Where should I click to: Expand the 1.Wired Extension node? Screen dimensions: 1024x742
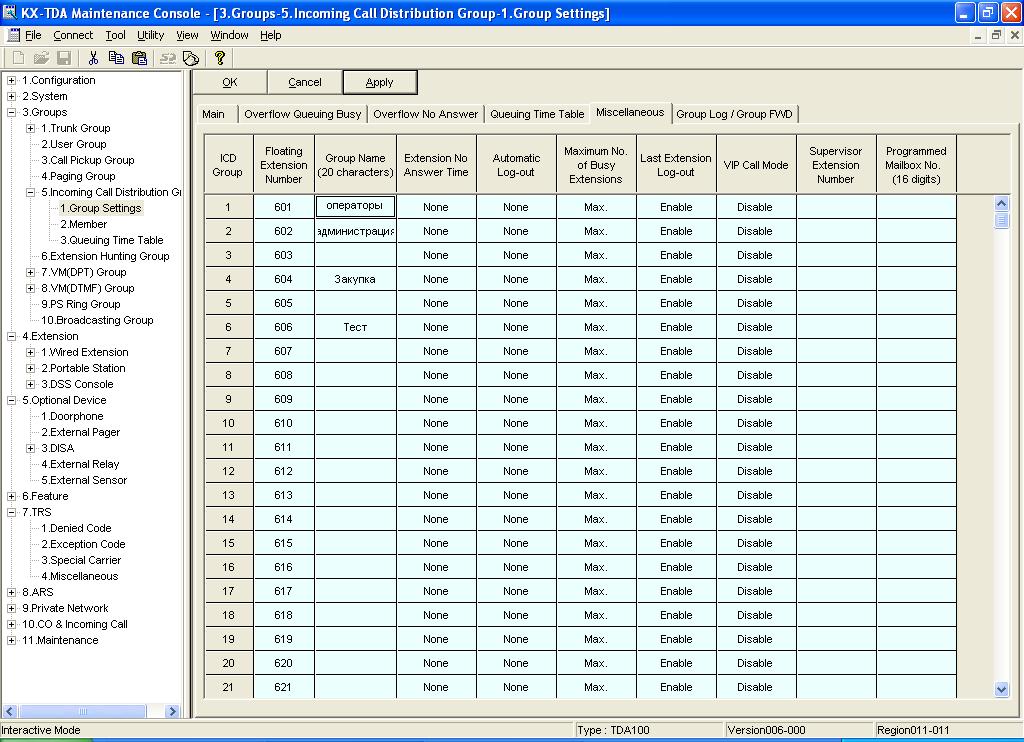pyautogui.click(x=30, y=352)
